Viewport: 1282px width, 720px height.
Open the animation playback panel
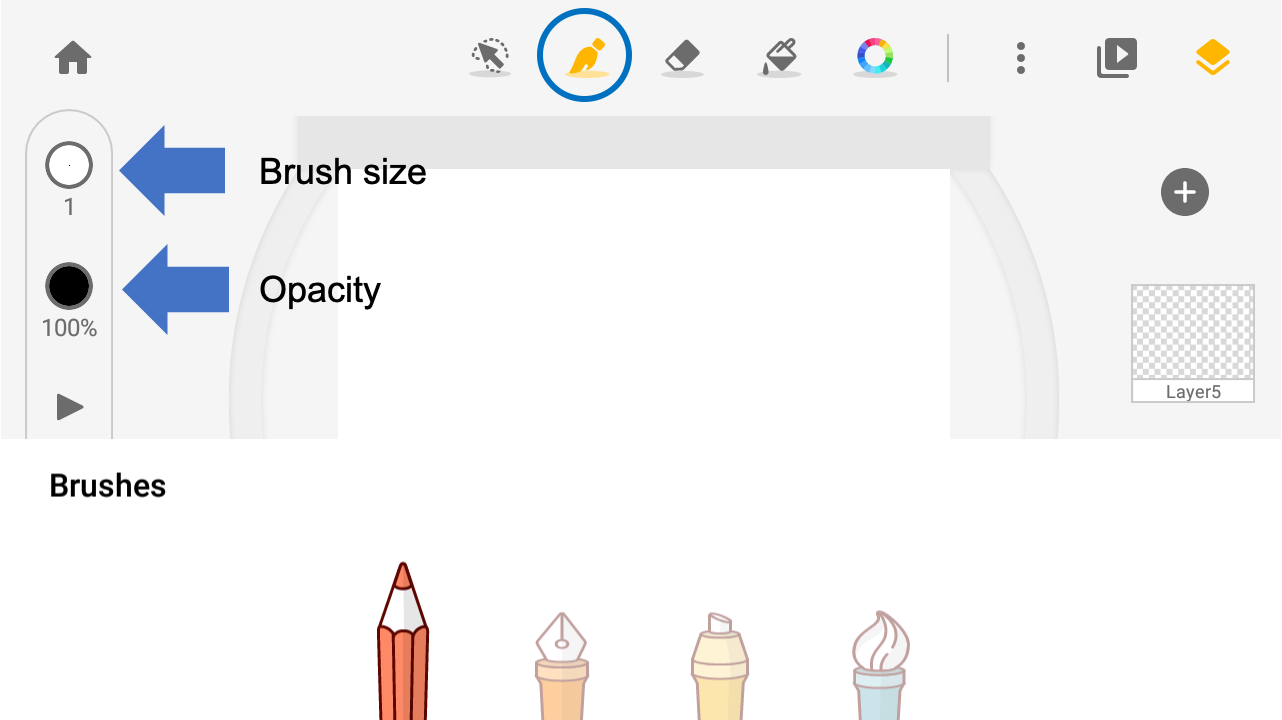(x=1116, y=58)
